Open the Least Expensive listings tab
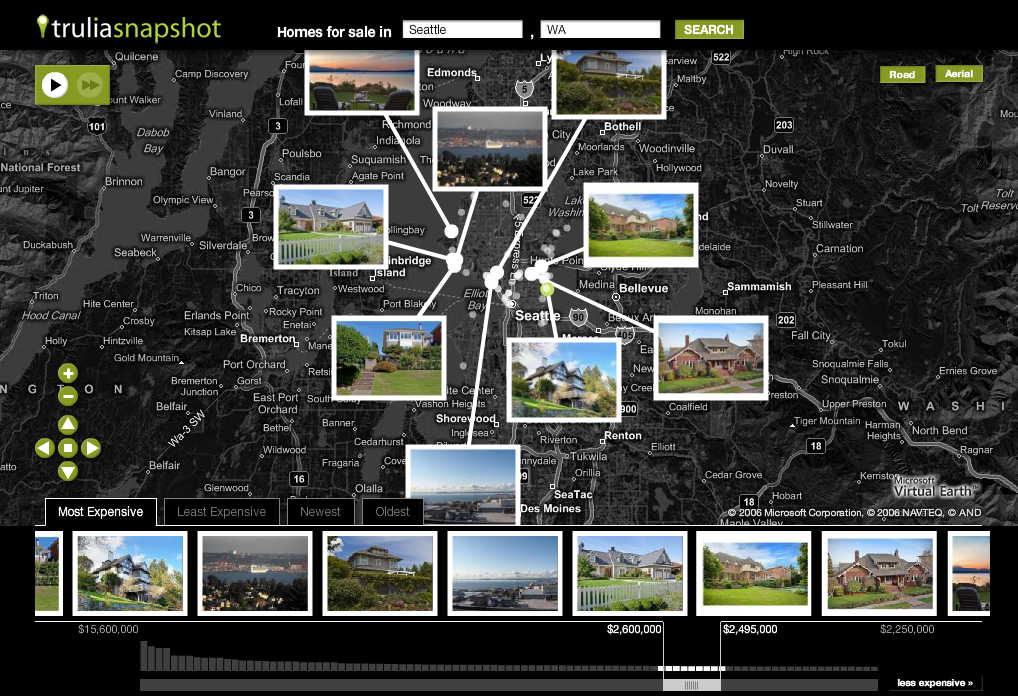The image size is (1018, 696). click(220, 511)
